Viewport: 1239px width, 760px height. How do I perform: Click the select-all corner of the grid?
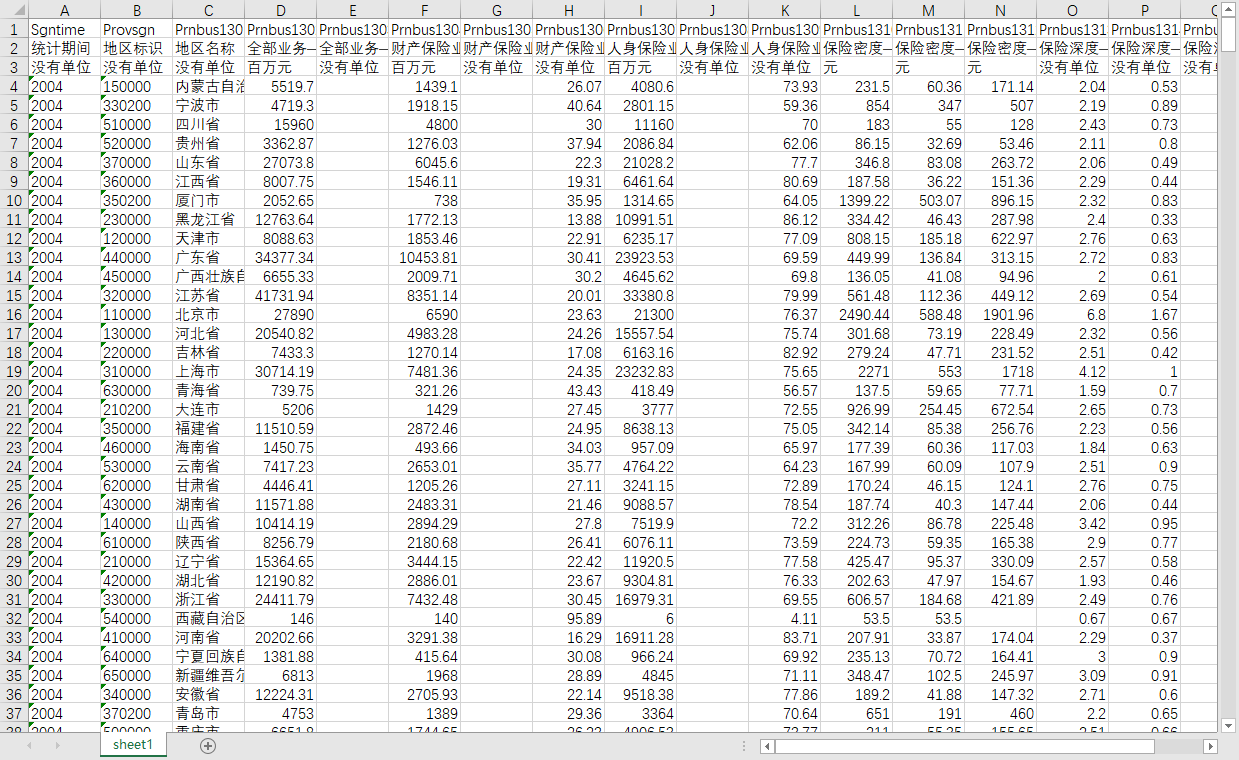click(14, 10)
